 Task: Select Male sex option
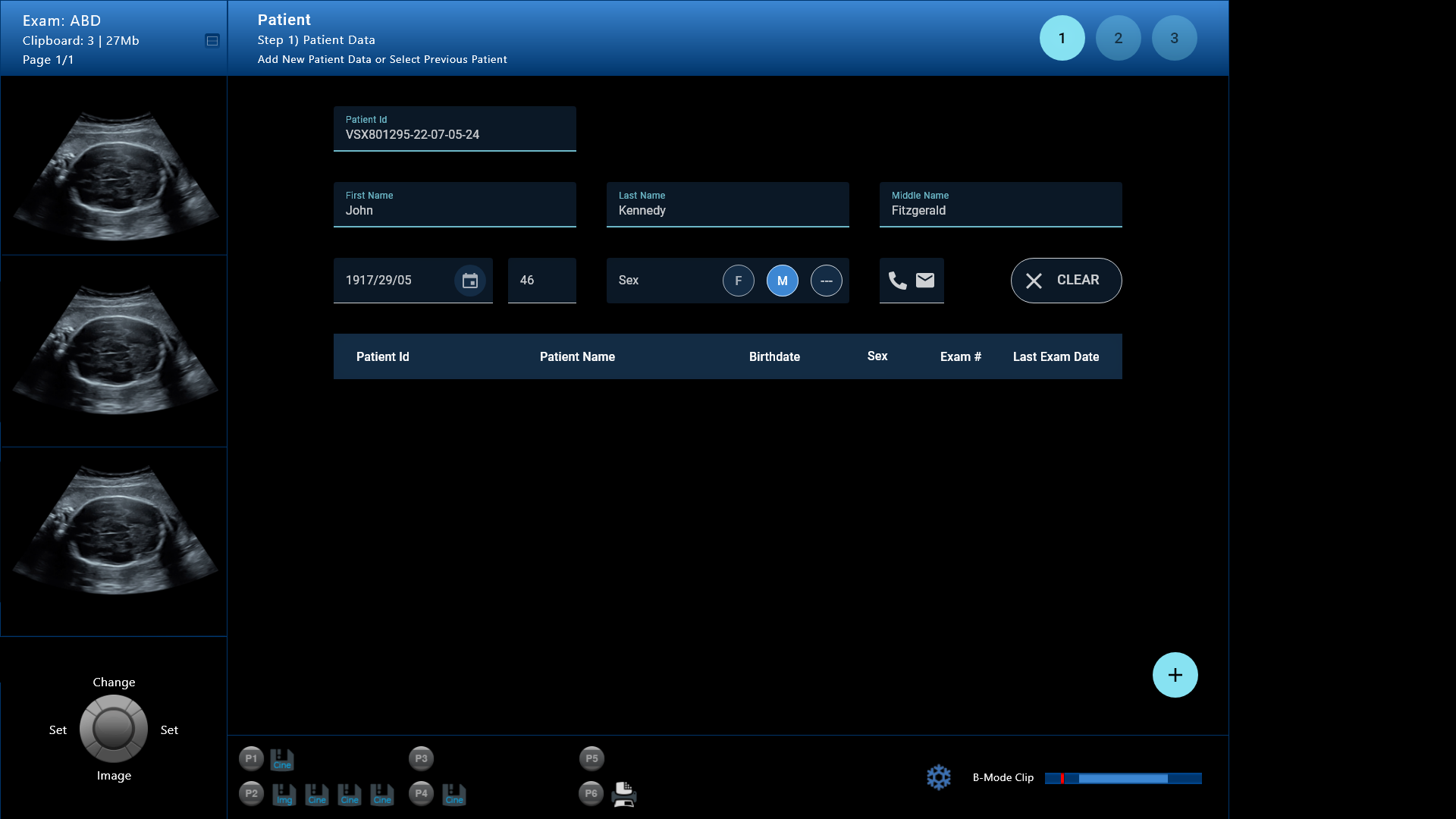(782, 281)
